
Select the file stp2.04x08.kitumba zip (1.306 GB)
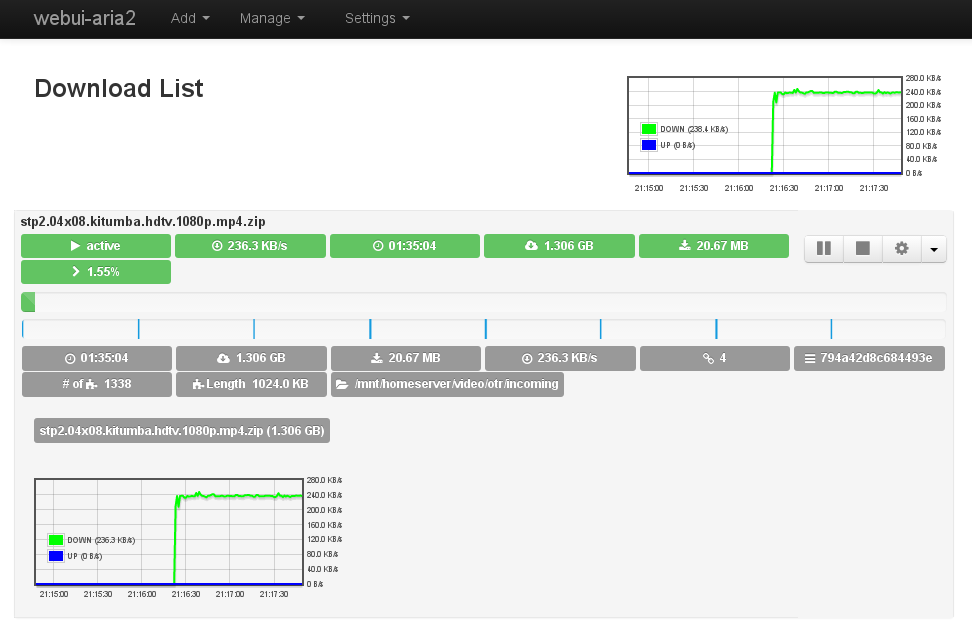pos(181,431)
